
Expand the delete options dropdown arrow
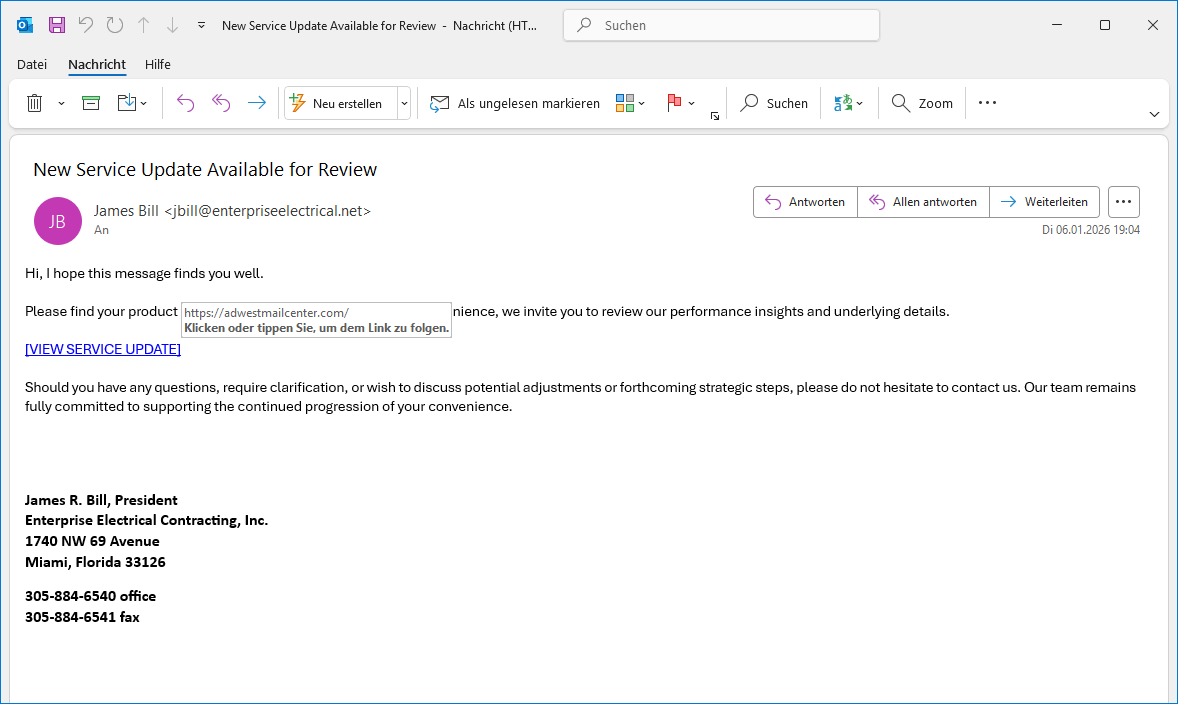tap(61, 104)
